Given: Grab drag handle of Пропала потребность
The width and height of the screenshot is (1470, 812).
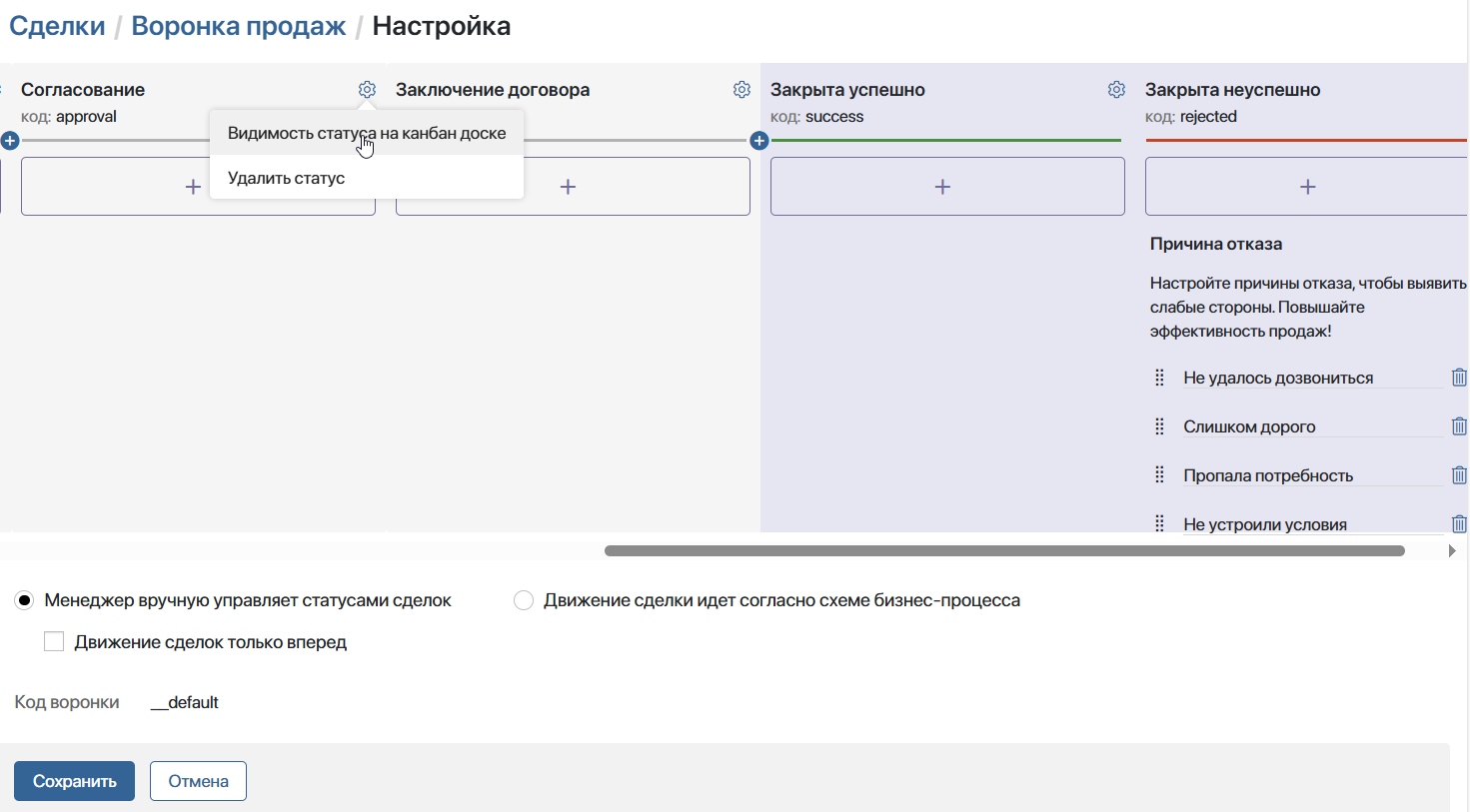Looking at the screenshot, I should tap(1159, 475).
